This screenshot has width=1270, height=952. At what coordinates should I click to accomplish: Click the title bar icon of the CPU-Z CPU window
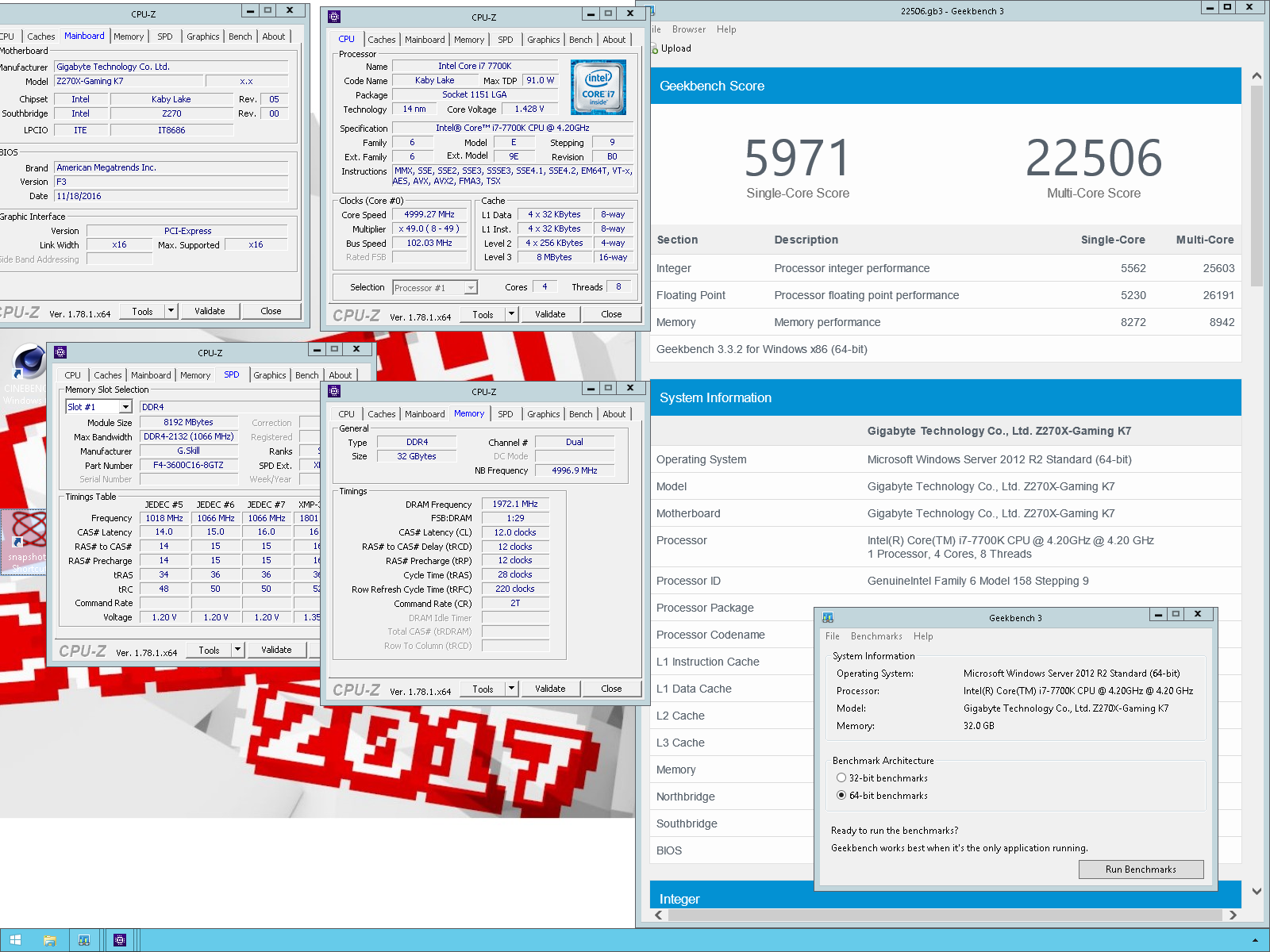(334, 17)
